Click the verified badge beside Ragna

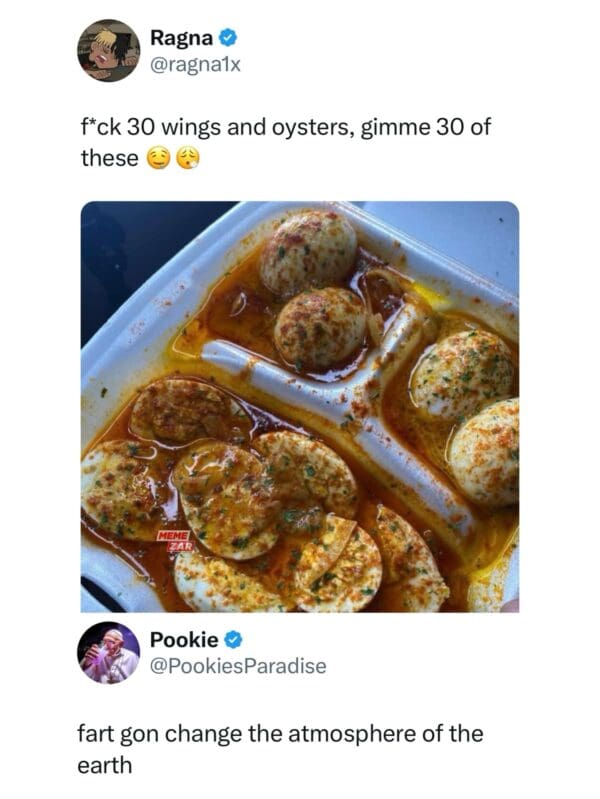point(229,39)
